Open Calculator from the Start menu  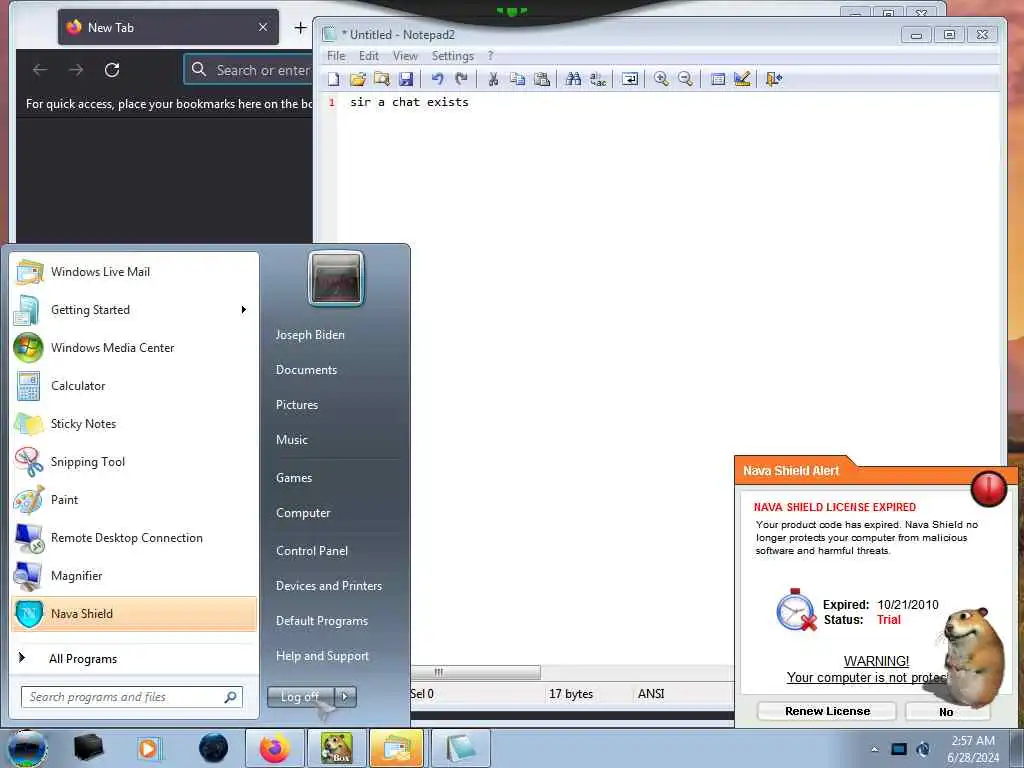coord(135,385)
